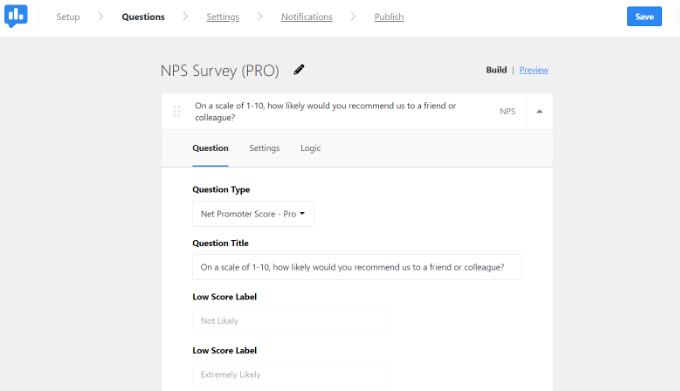Image resolution: width=680 pixels, height=391 pixels.
Task: Click the chevron arrow after Questions
Action: (x=186, y=16)
